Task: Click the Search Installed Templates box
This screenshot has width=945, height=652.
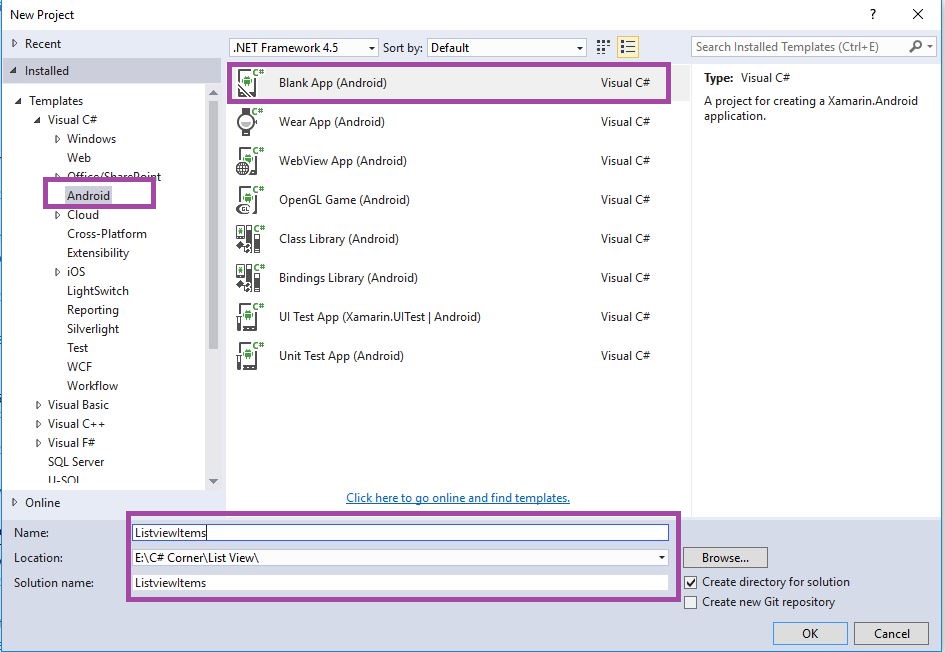Action: point(799,46)
